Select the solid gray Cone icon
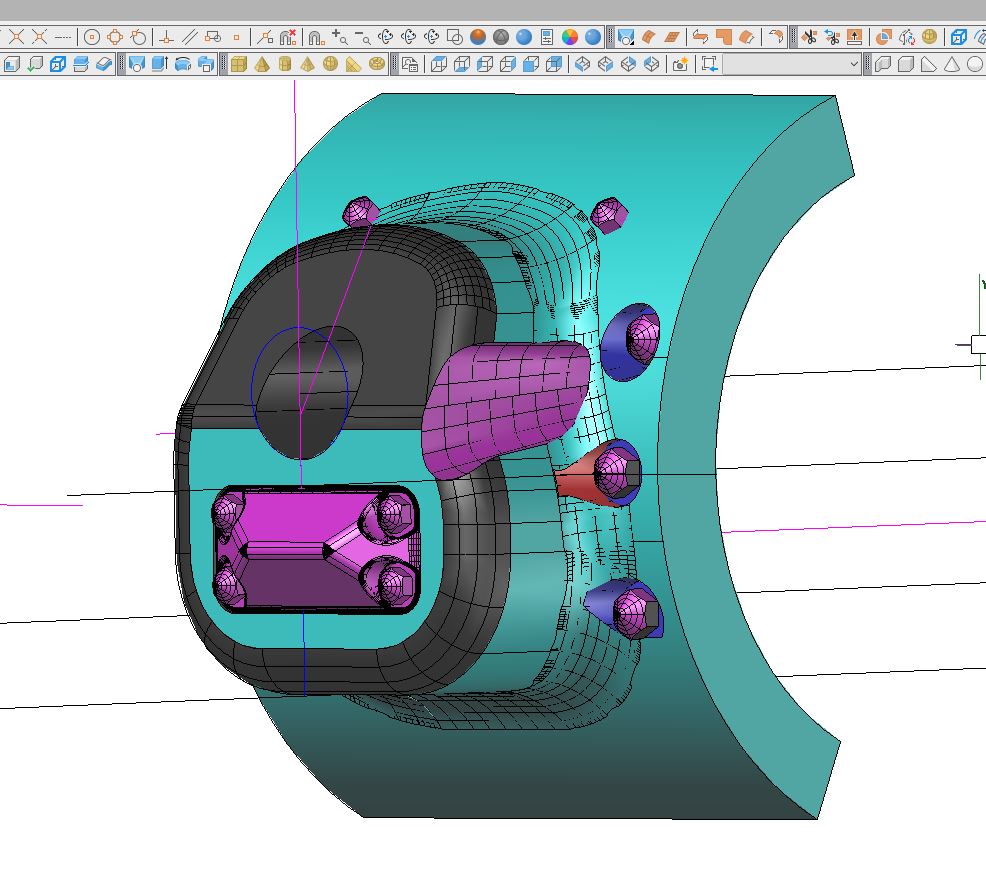 952,64
